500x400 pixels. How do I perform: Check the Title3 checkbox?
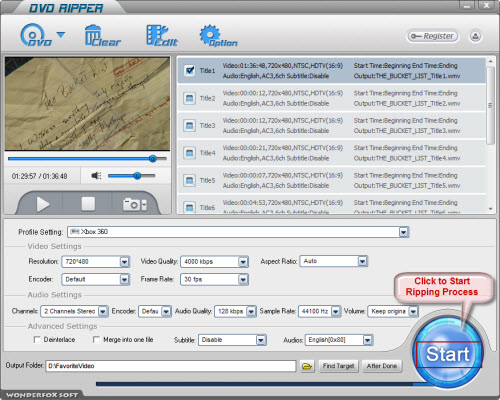(x=189, y=126)
